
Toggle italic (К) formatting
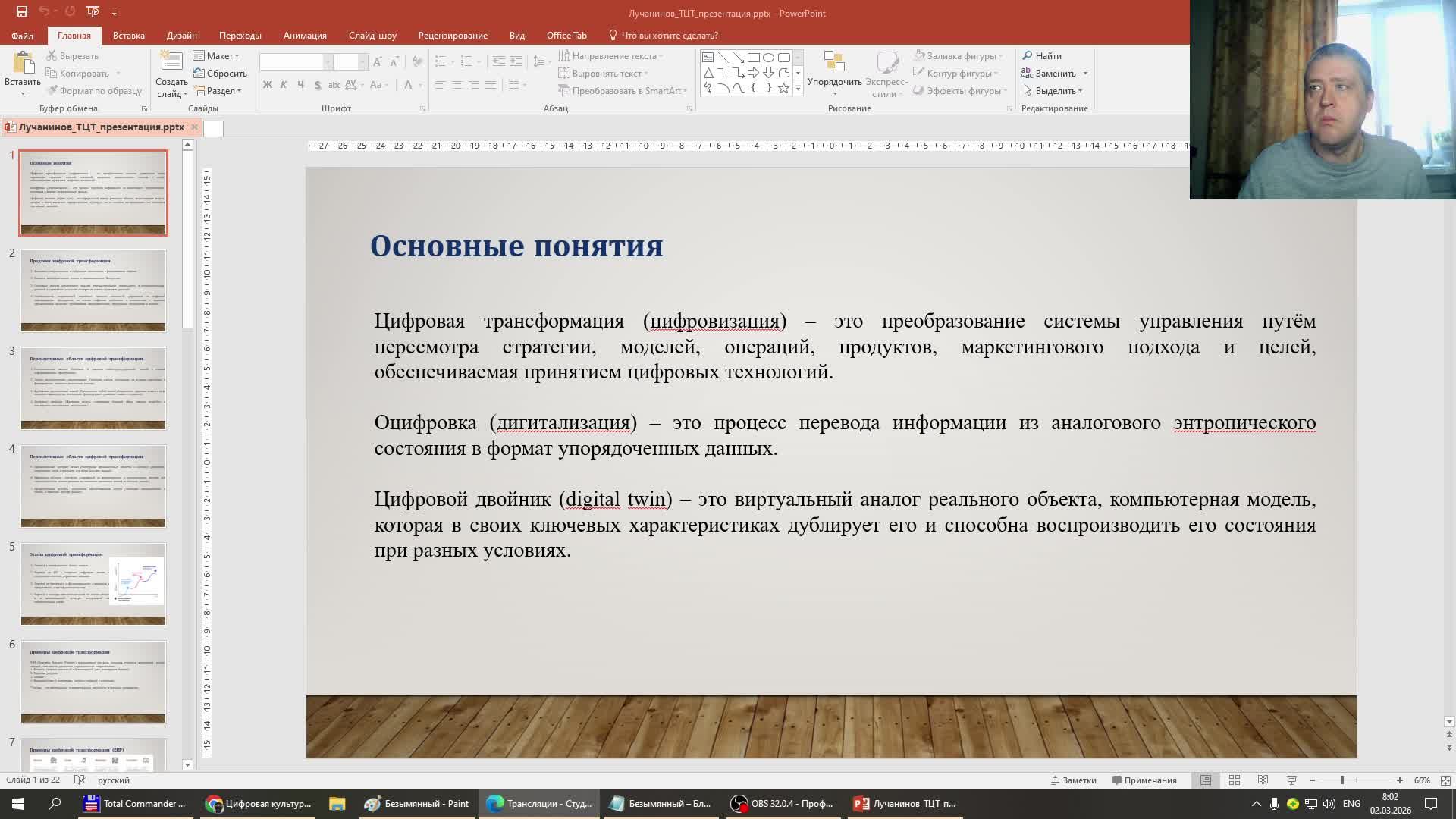tap(284, 85)
